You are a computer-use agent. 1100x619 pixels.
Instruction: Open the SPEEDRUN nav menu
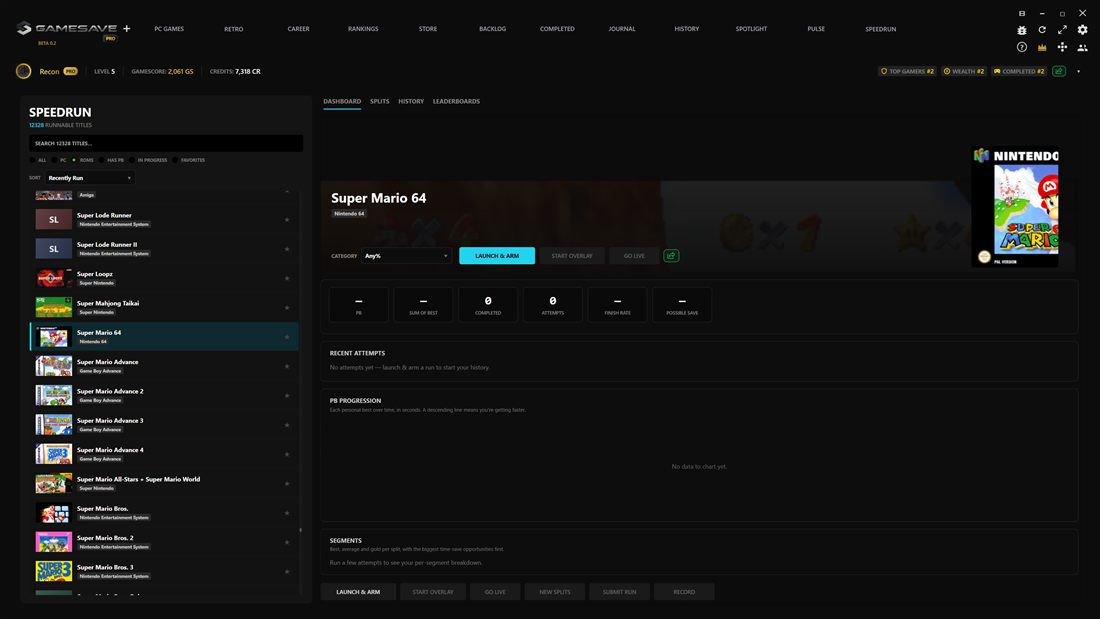(x=880, y=29)
